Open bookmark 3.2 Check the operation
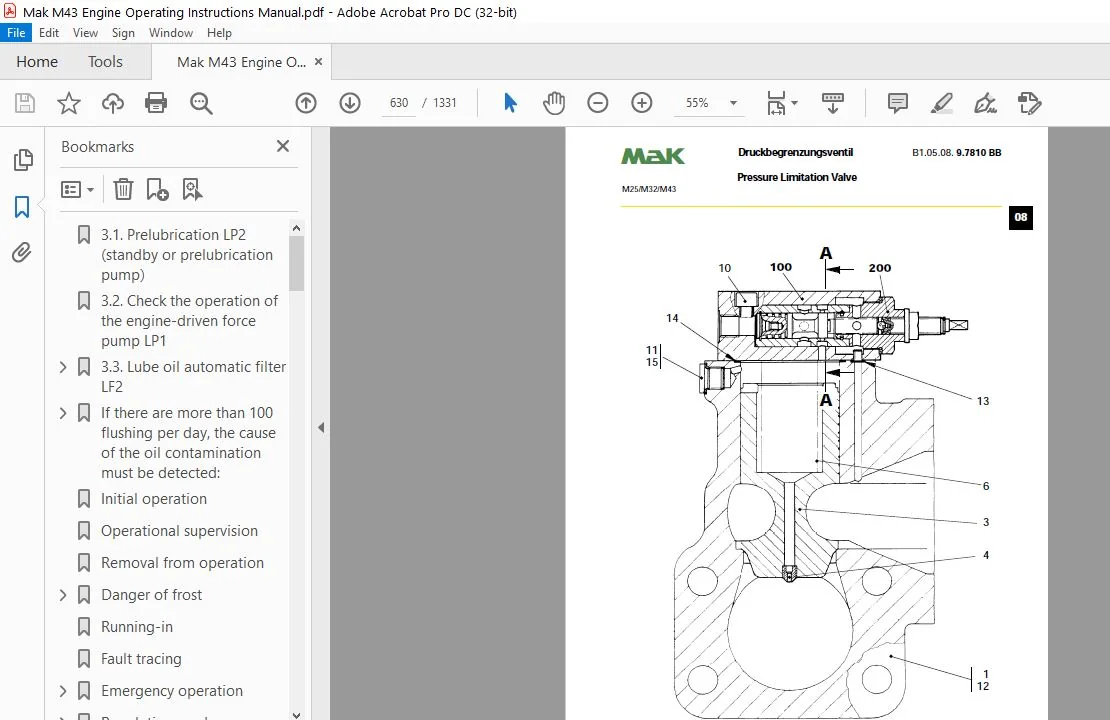Image resolution: width=1110 pixels, height=720 pixels. [190, 321]
